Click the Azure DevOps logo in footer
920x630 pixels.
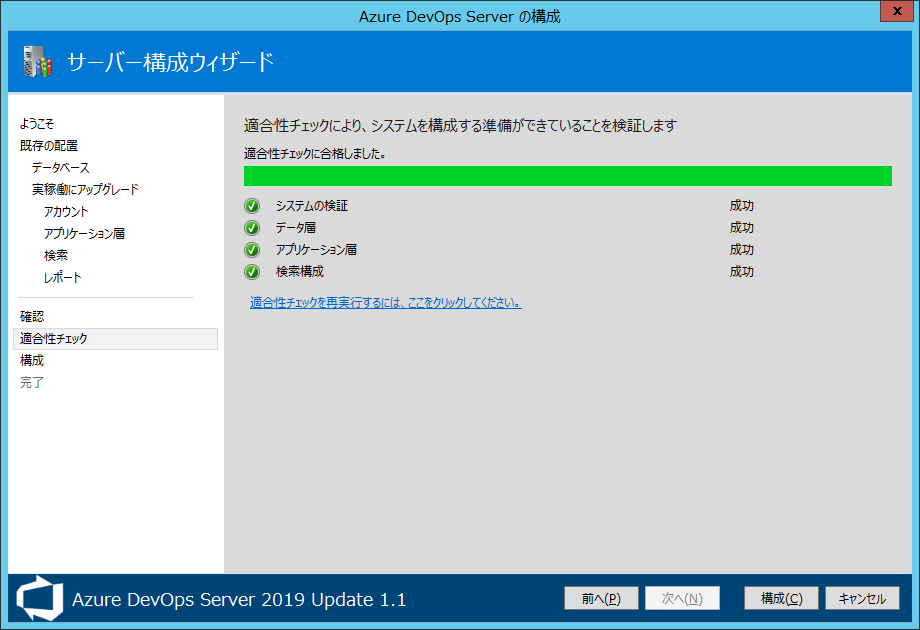tap(39, 598)
